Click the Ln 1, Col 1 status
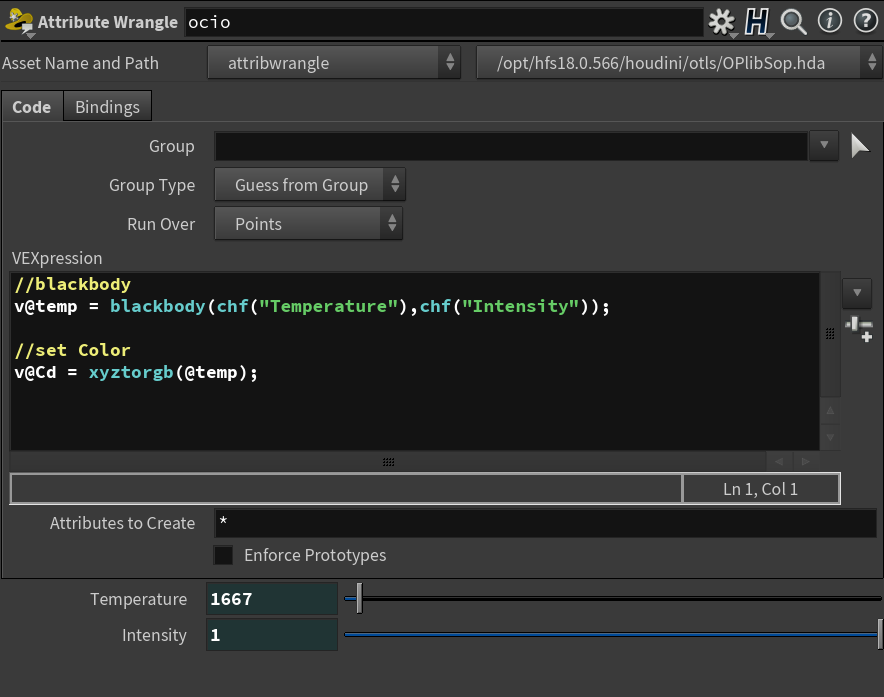 click(x=761, y=489)
